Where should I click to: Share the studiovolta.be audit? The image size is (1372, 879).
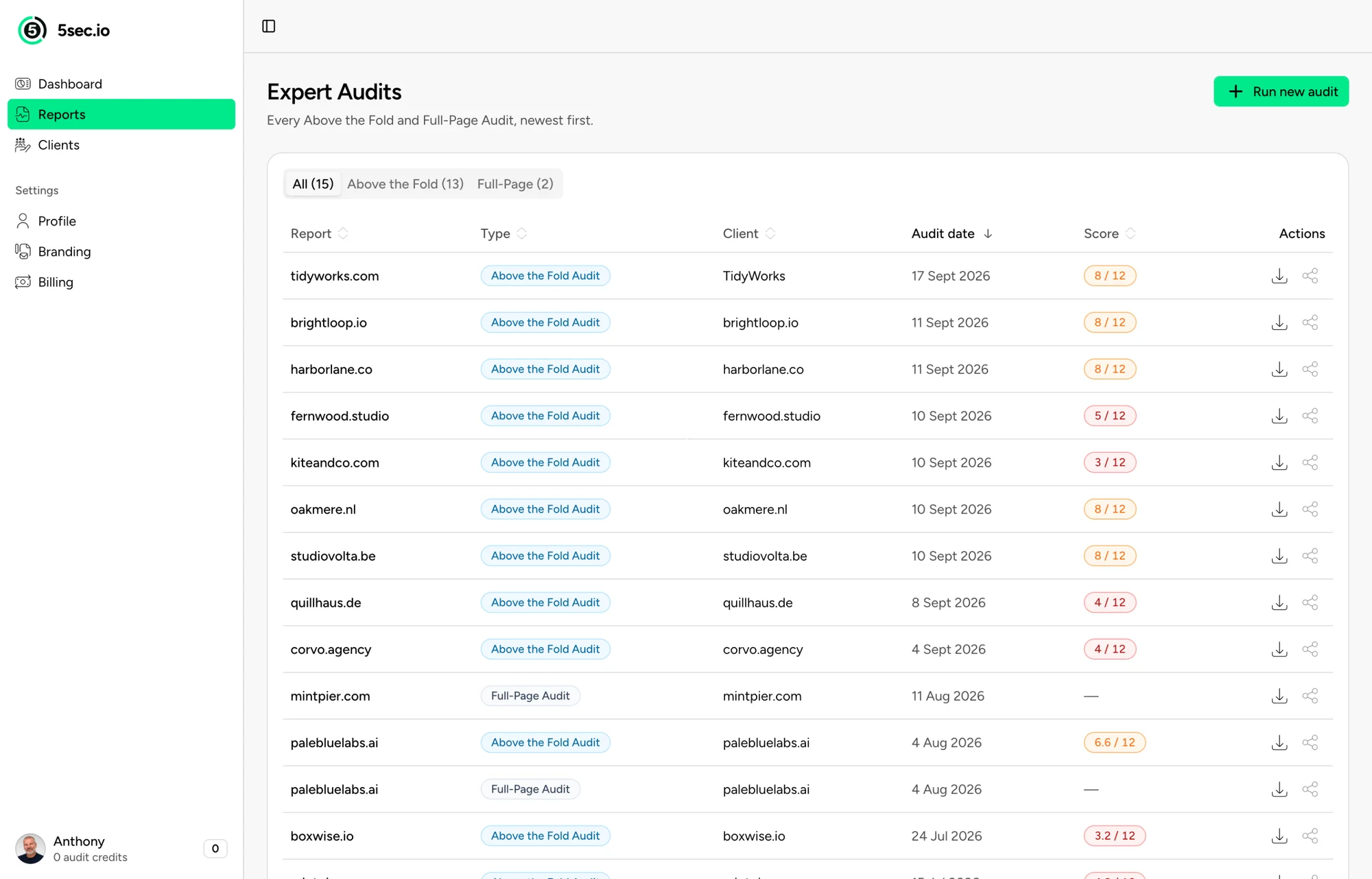(1310, 556)
